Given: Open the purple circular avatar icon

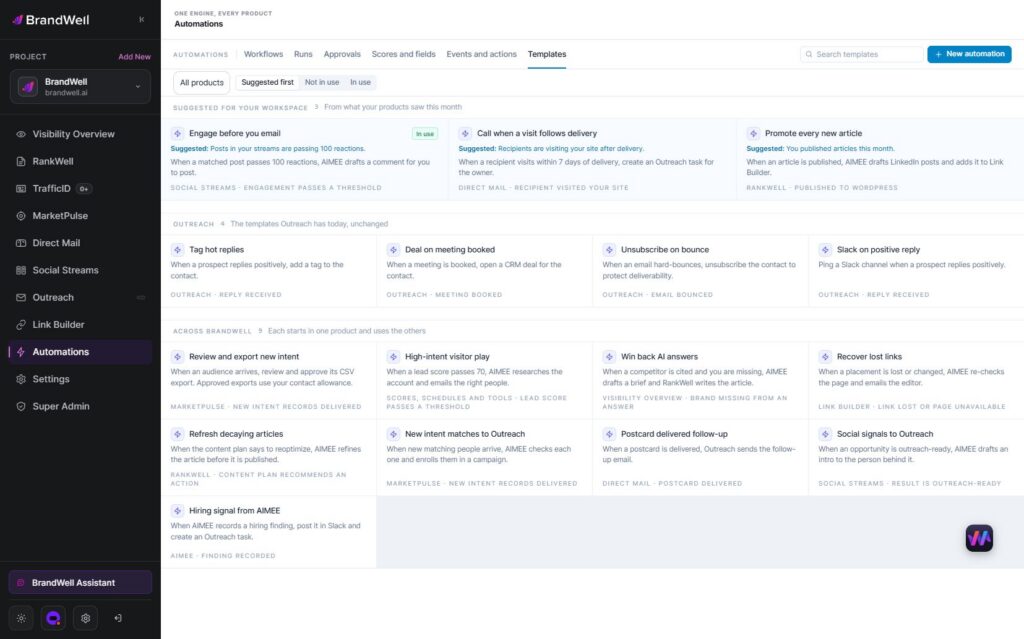Looking at the screenshot, I should [x=54, y=618].
